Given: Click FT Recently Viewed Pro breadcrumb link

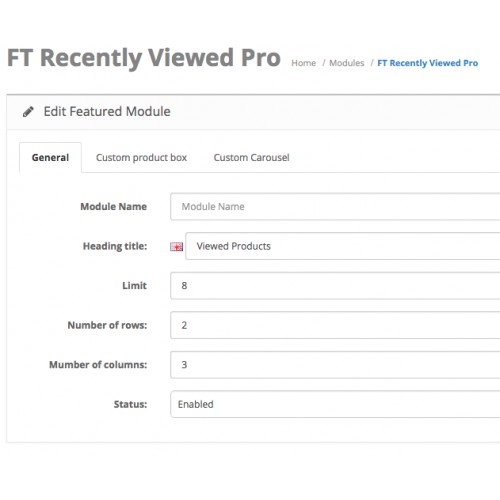Looking at the screenshot, I should [x=428, y=63].
